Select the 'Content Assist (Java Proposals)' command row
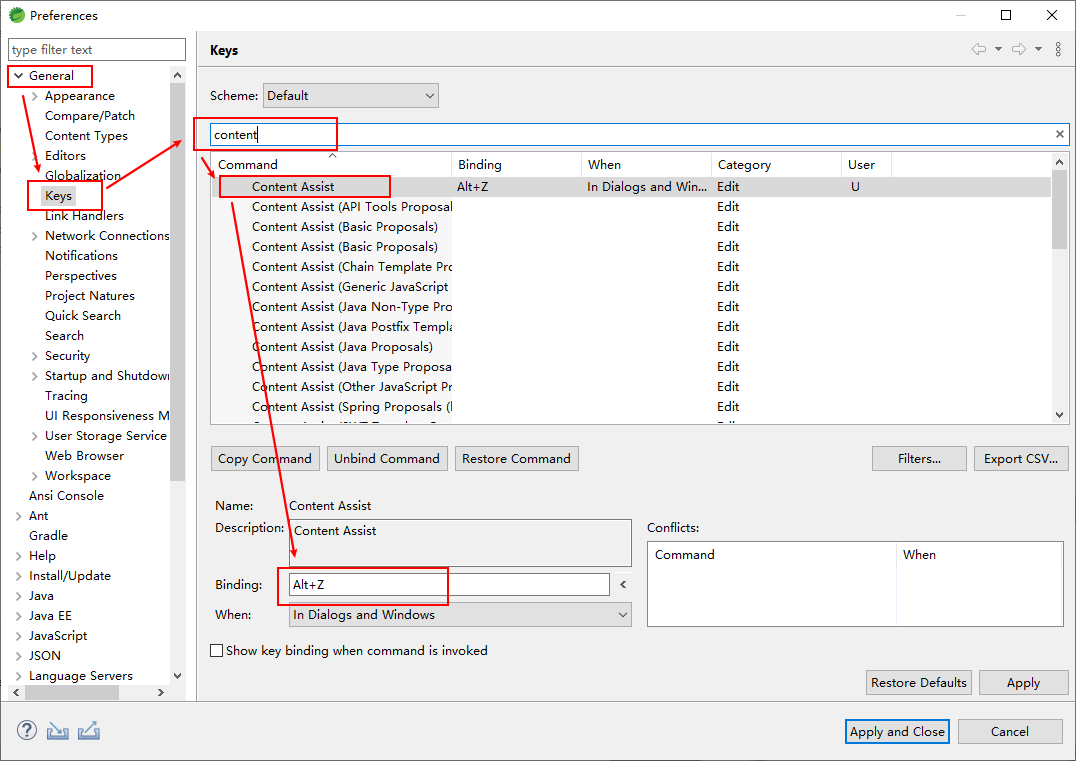Image resolution: width=1076 pixels, height=761 pixels. (631, 347)
